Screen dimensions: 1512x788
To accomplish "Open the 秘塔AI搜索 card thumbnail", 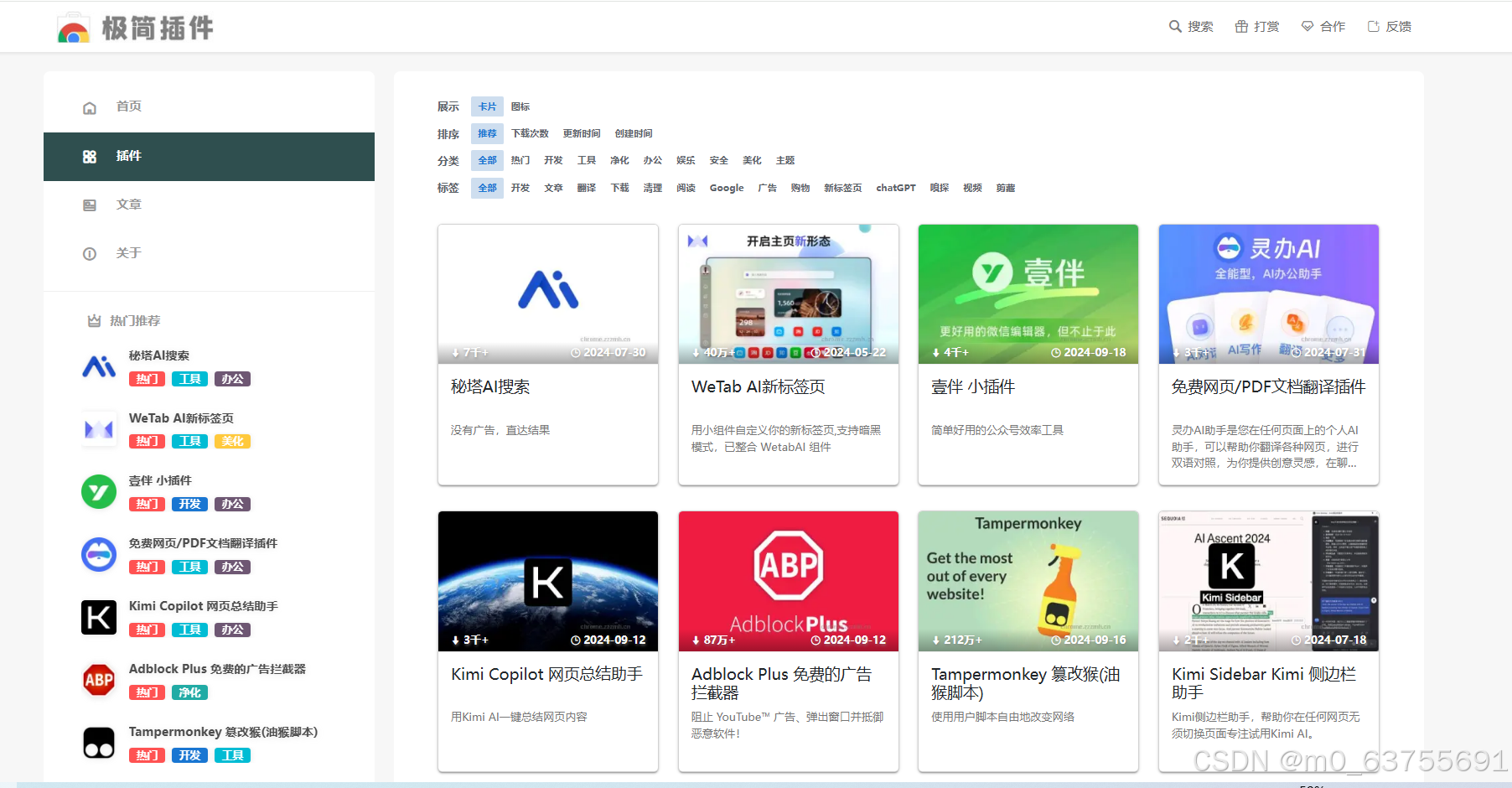I will (x=548, y=294).
